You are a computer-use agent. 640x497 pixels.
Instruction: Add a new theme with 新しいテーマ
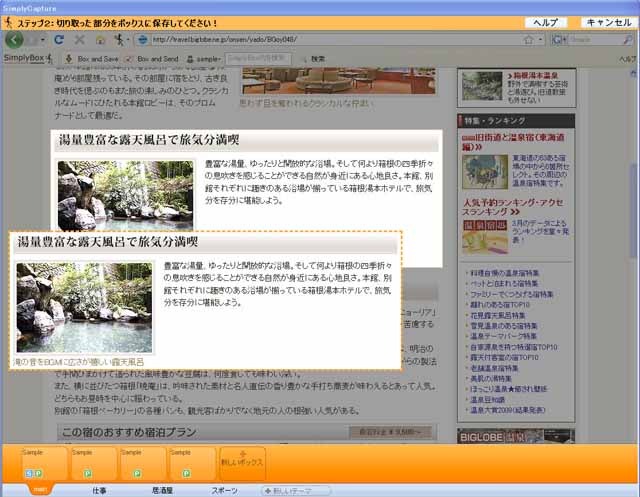(x=296, y=490)
